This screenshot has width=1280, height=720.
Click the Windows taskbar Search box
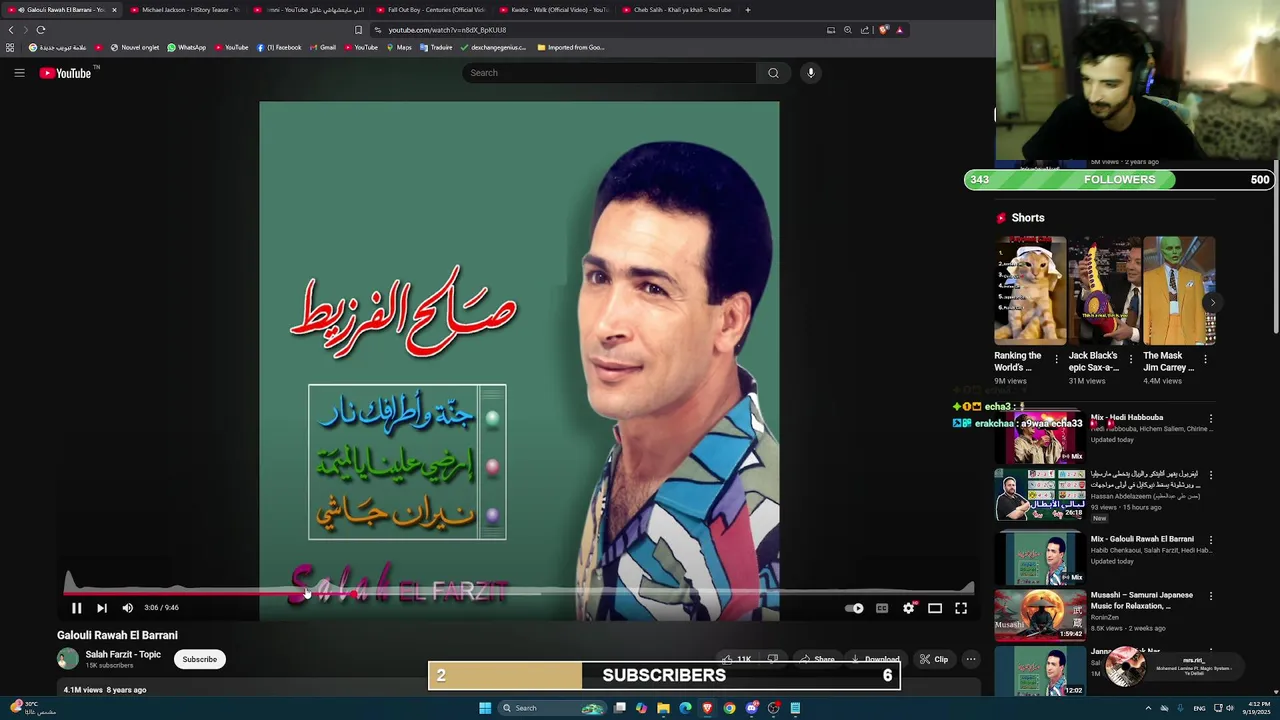click(x=554, y=708)
